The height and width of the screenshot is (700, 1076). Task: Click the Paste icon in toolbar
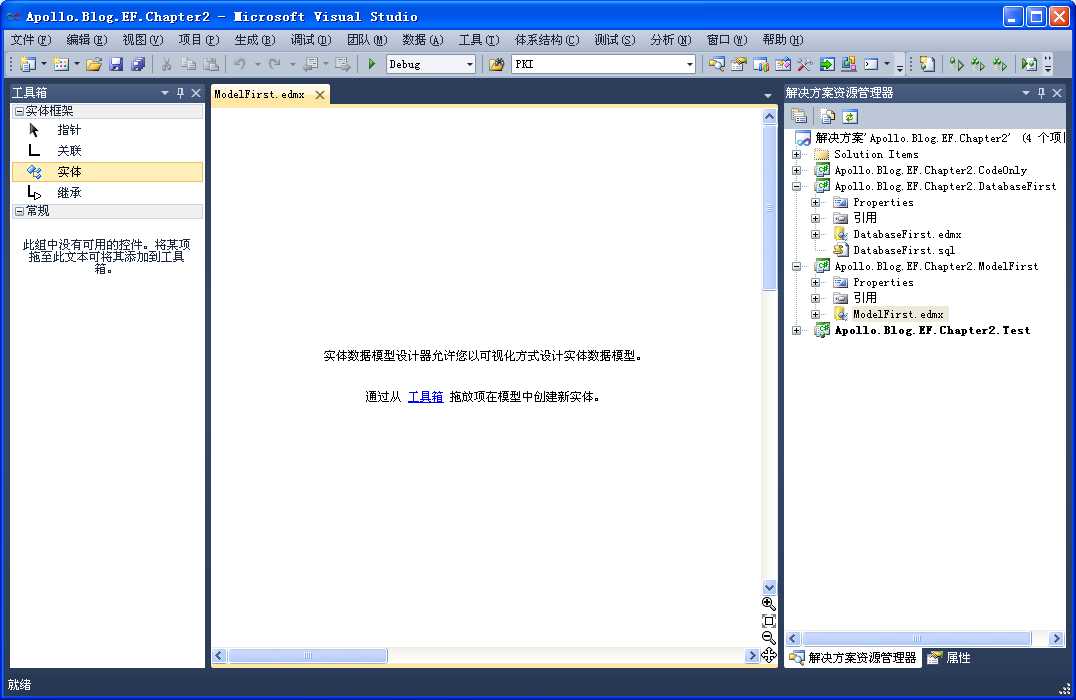(x=211, y=64)
